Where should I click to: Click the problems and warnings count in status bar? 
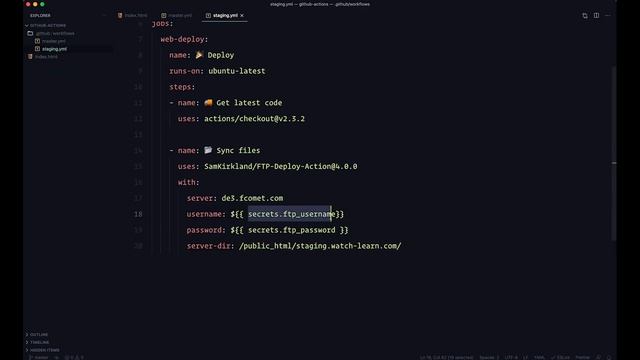click(74, 358)
